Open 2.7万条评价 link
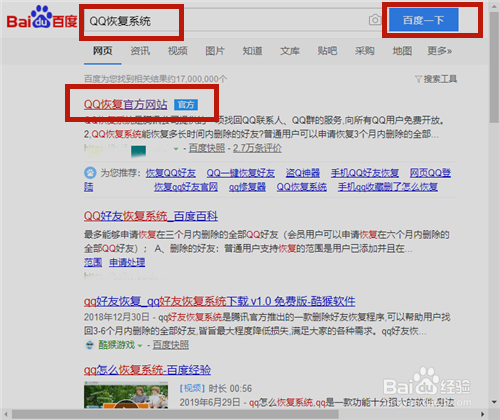The image size is (500, 420). [x=257, y=148]
